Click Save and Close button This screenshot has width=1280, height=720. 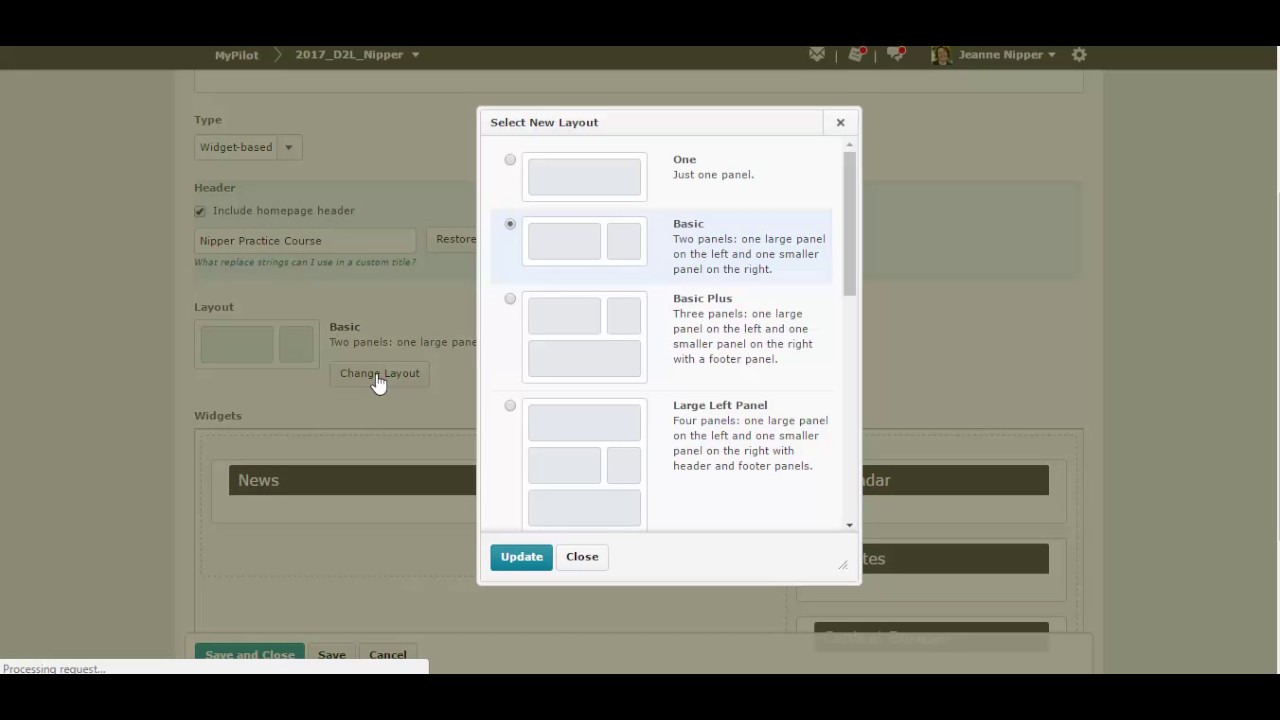[250, 654]
